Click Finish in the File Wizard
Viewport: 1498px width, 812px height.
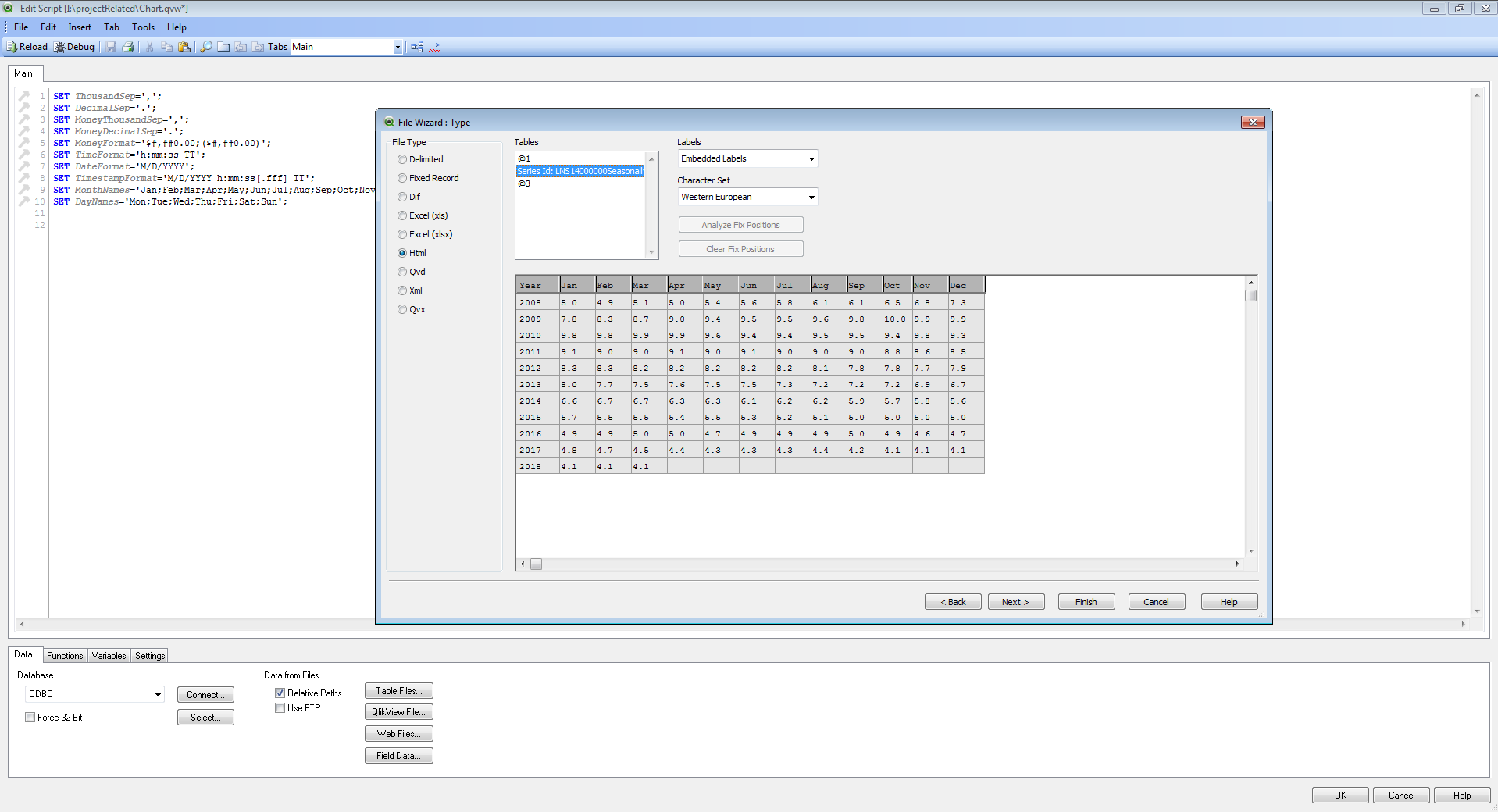(x=1086, y=602)
